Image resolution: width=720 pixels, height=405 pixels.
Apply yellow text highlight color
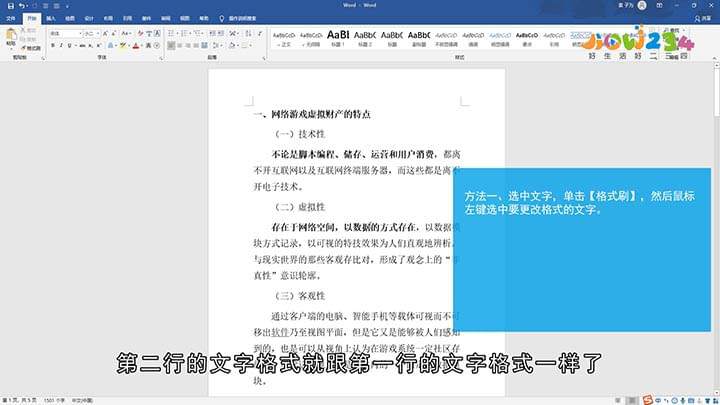click(122, 45)
